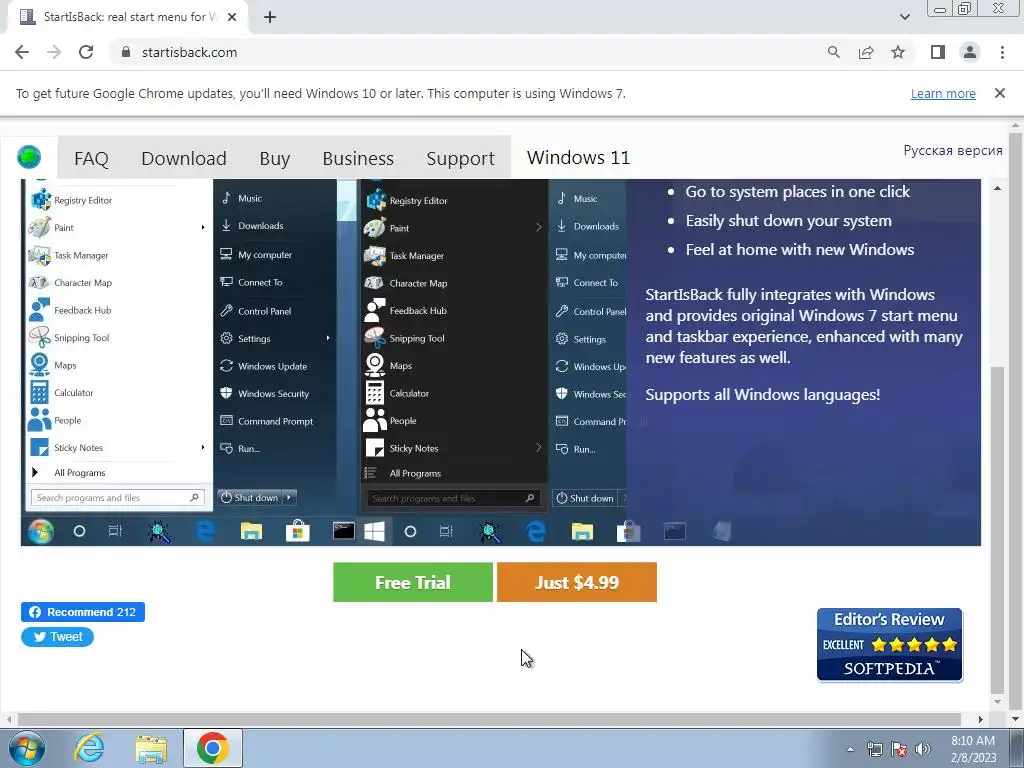
Task: Click the site address in the URL bar
Action: point(189,52)
